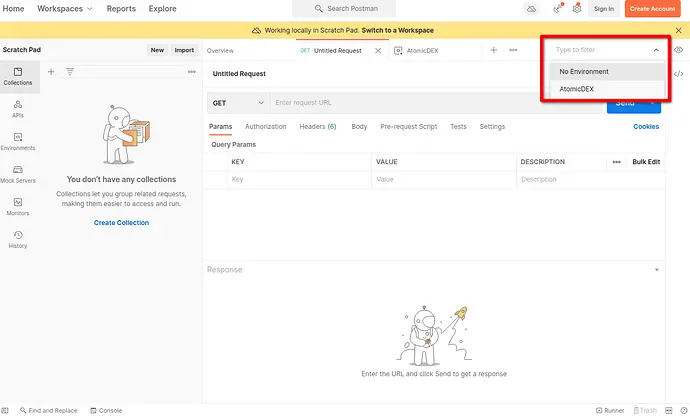Open the History sidebar section
690x416 pixels.
(18, 239)
